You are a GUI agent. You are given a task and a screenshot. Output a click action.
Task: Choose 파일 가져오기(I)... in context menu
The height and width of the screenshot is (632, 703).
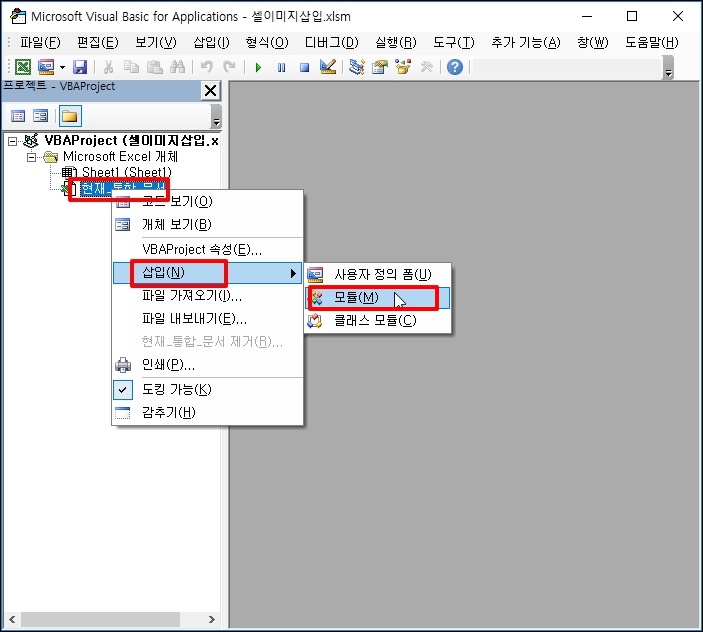pos(208,296)
